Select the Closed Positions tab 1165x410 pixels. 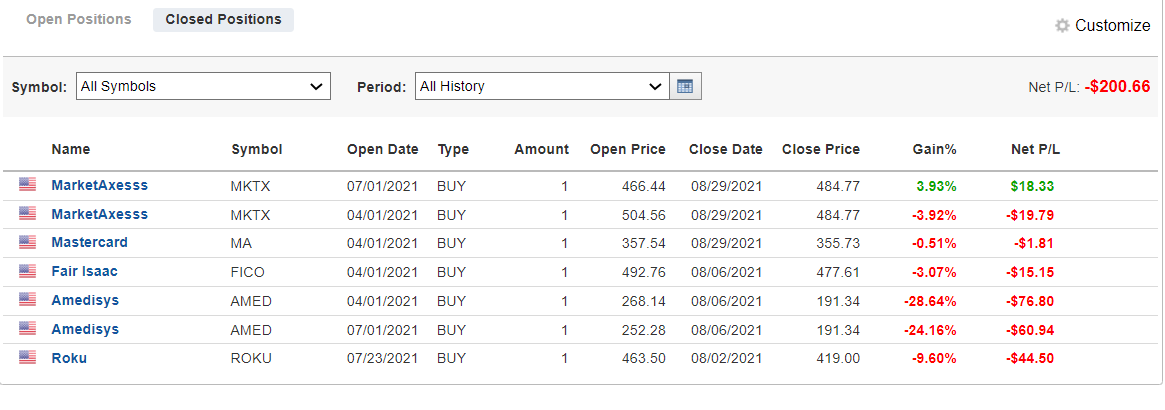coord(224,20)
